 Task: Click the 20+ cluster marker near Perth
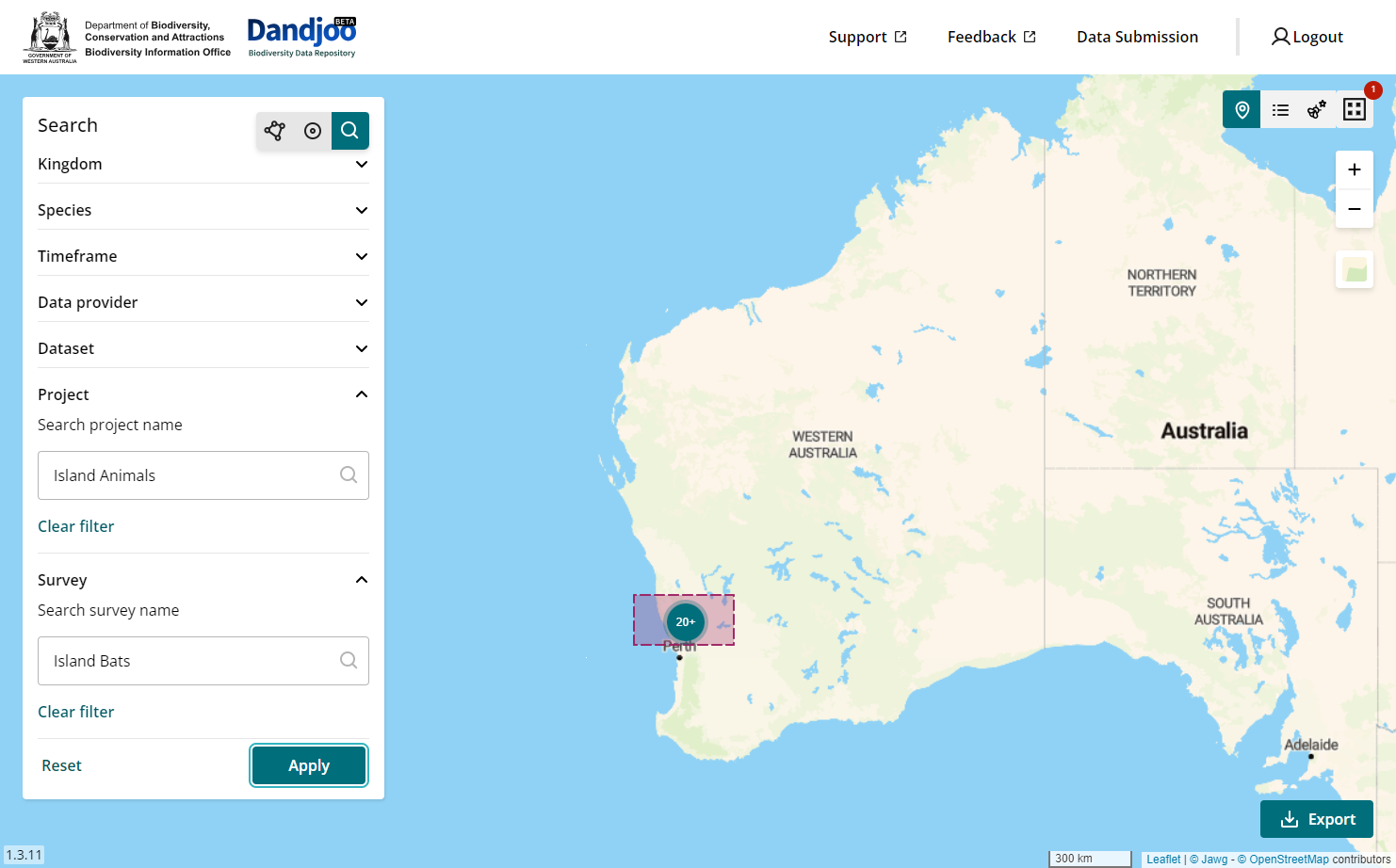tap(686, 621)
